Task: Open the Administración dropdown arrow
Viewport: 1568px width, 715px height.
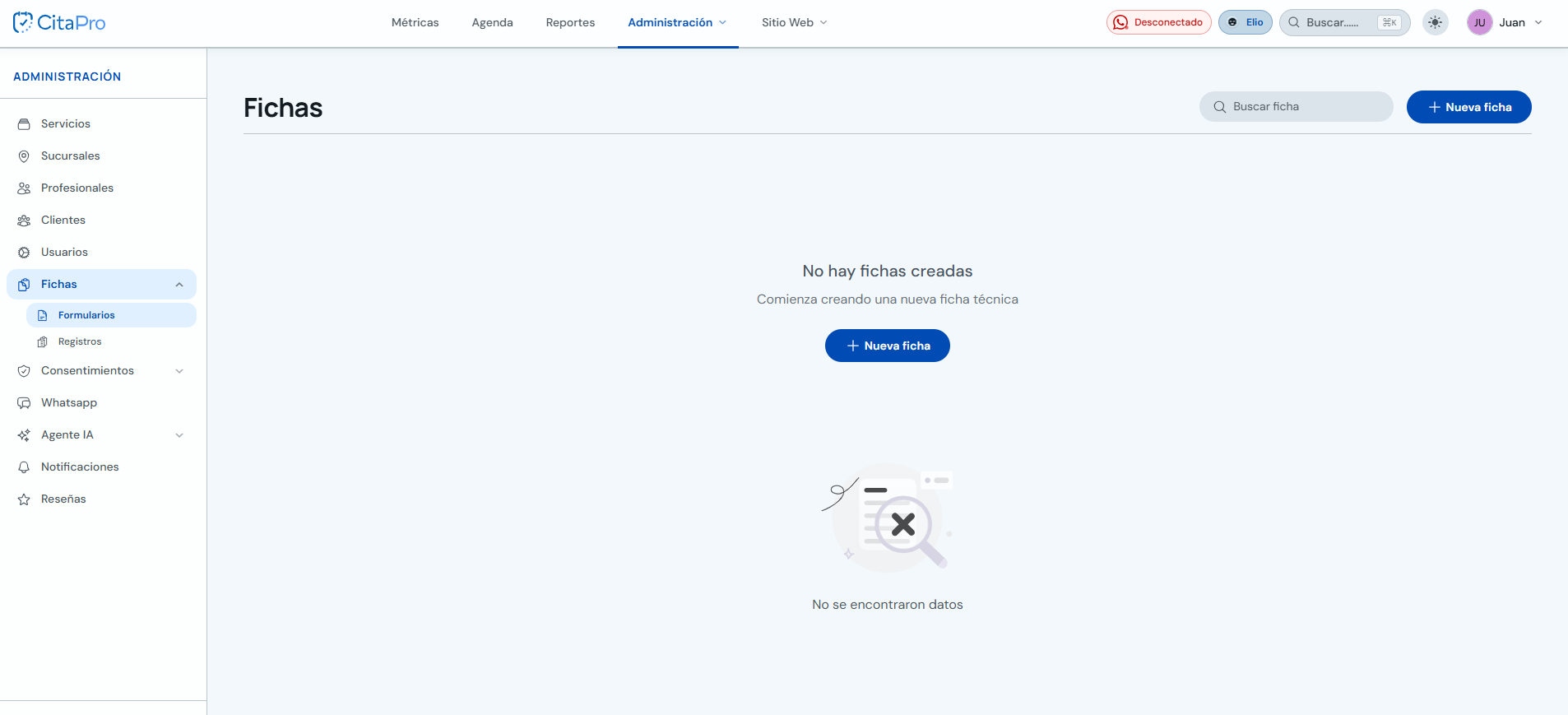Action: (722, 22)
